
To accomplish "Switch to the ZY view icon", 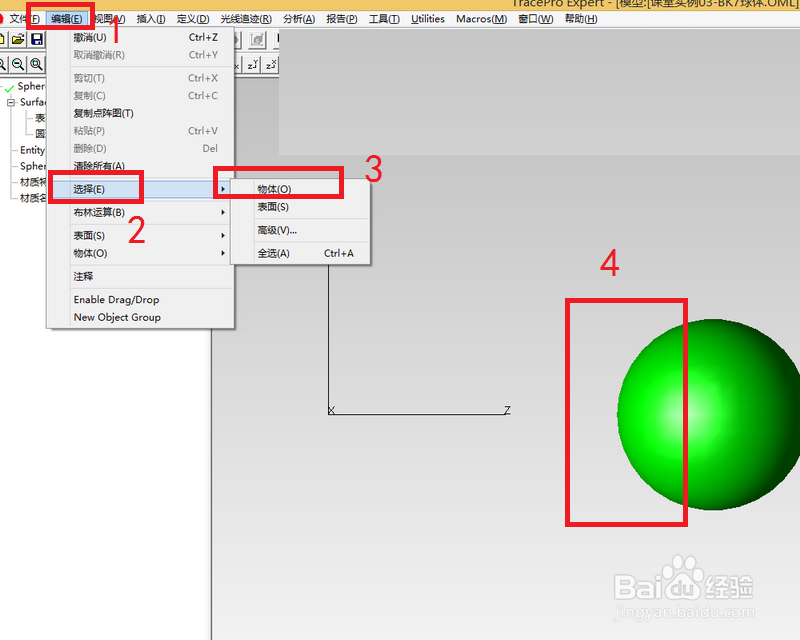I will pos(253,65).
